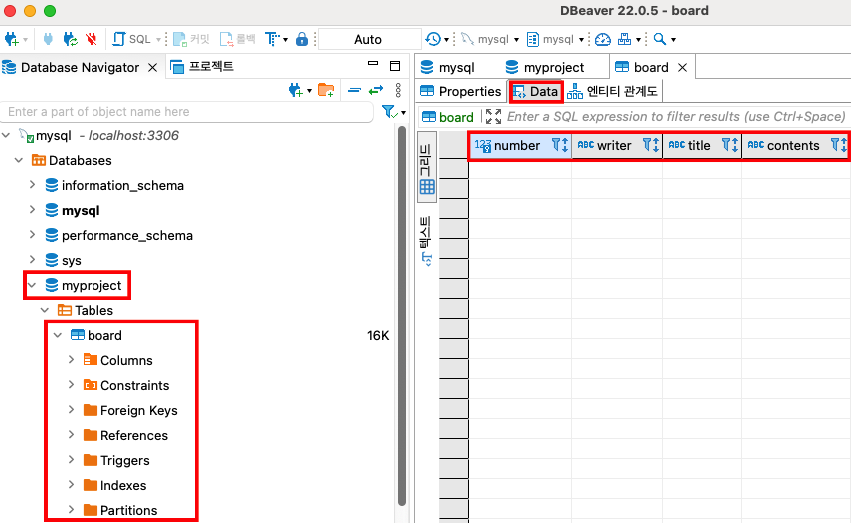The width and height of the screenshot is (851, 523).
Task: Click the New Database Connection plug icon in toolbar
Action: pos(11,39)
